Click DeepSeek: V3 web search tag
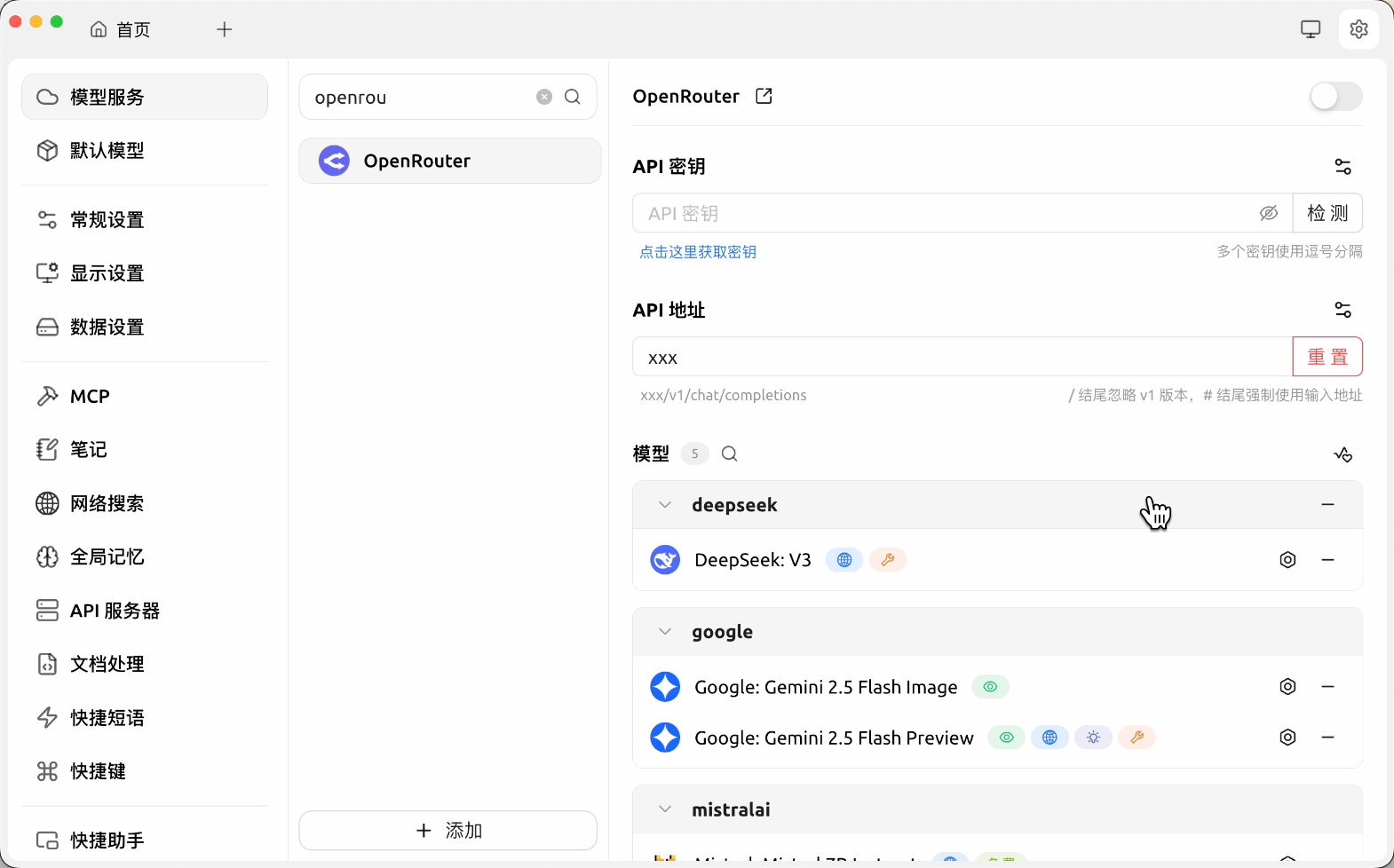 click(x=844, y=560)
